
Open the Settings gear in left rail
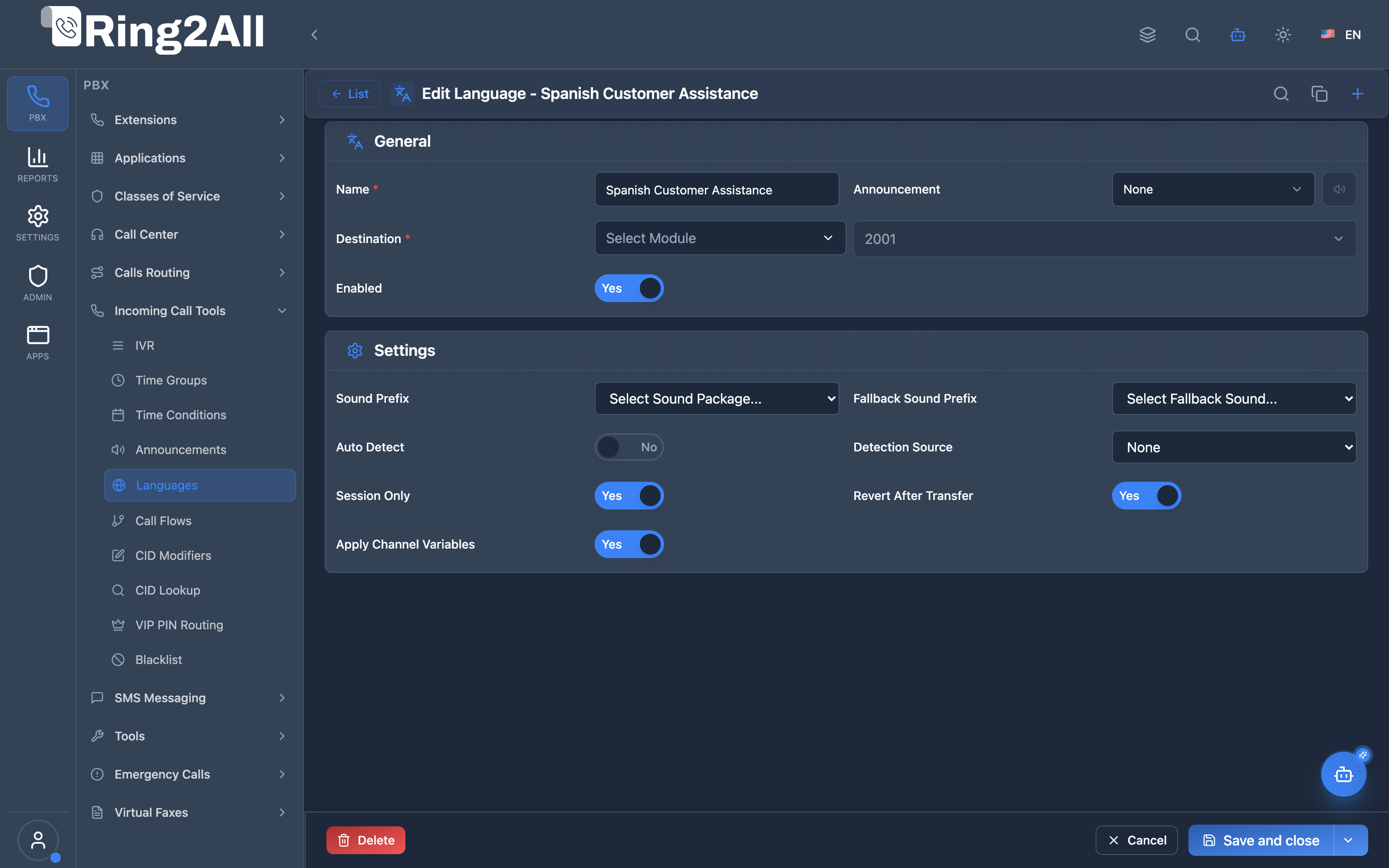pos(37,224)
